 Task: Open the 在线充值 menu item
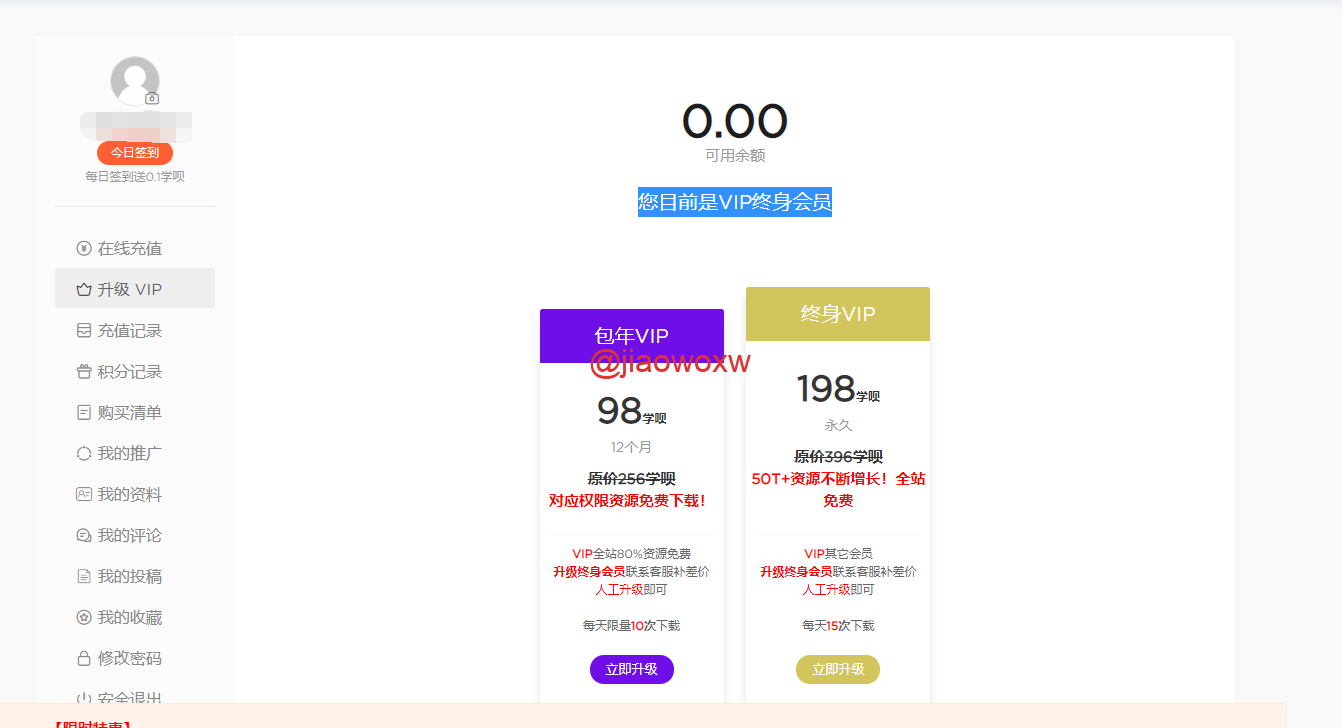tap(135, 248)
